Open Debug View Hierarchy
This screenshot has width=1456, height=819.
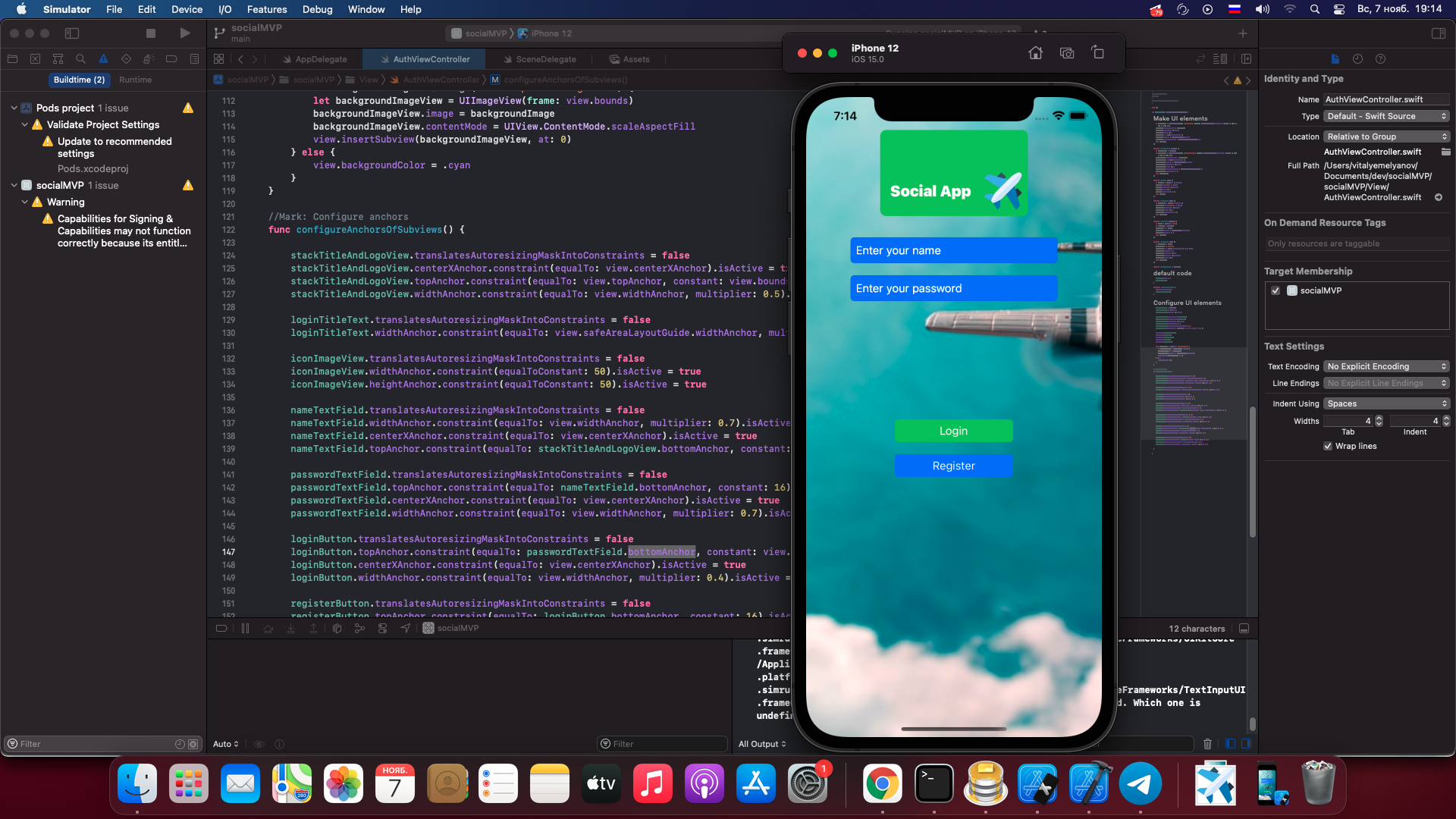point(337,628)
